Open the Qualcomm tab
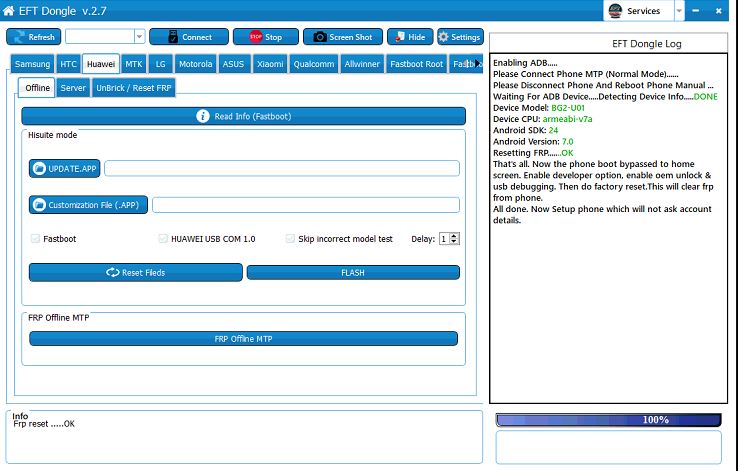This screenshot has height=471, width=738. pos(313,64)
